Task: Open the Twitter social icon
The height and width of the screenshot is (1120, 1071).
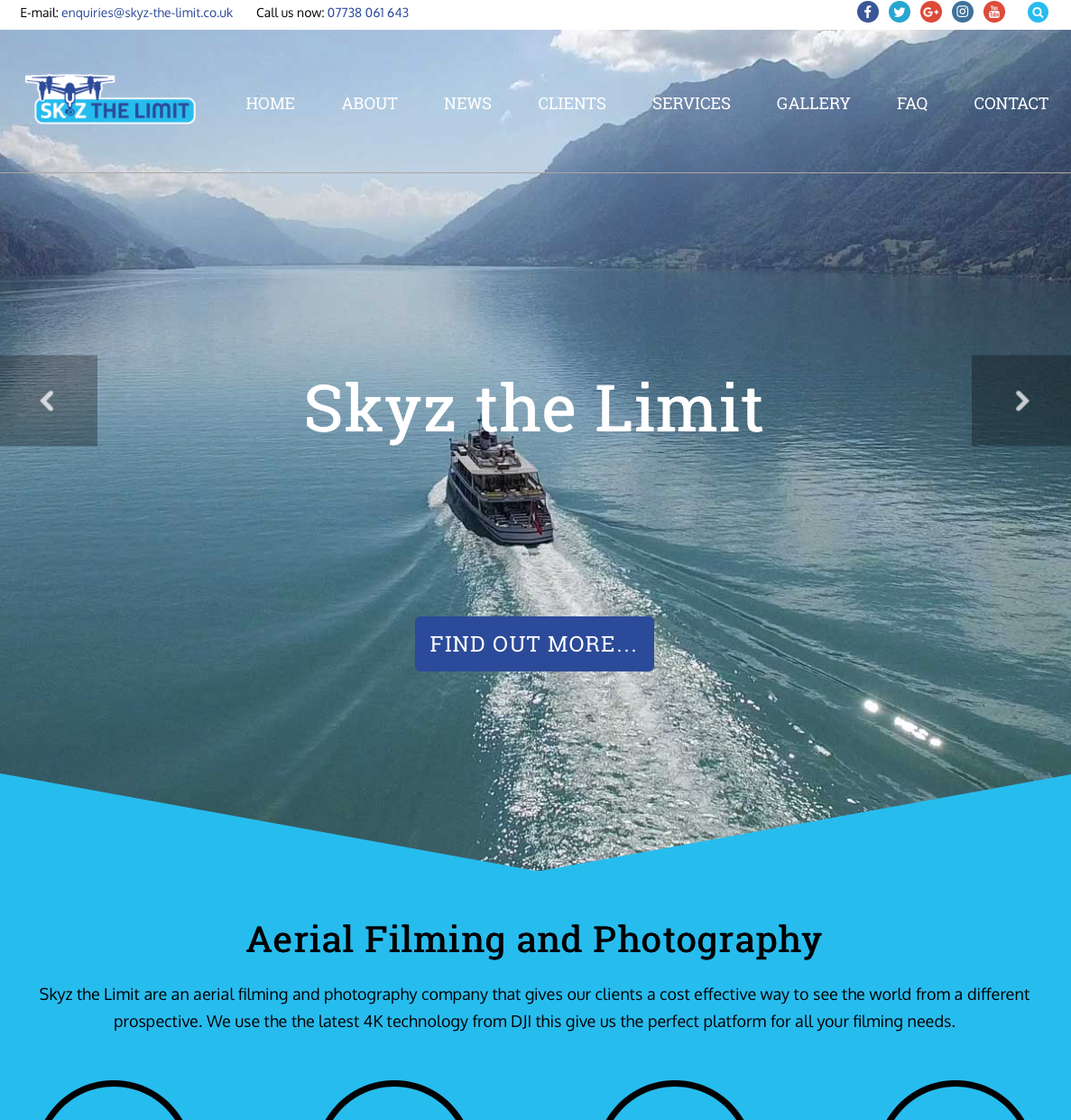Action: tap(900, 12)
